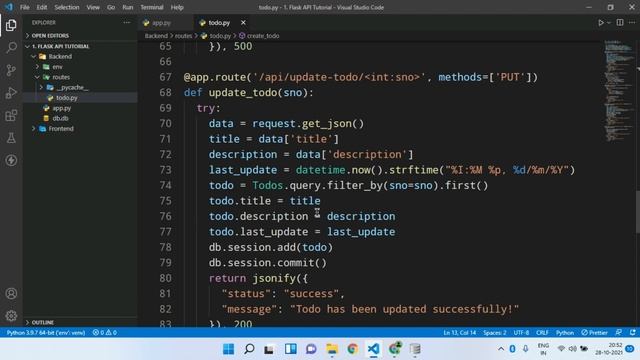Close the todo.py tab
The height and width of the screenshot is (360, 640).
click(x=243, y=23)
